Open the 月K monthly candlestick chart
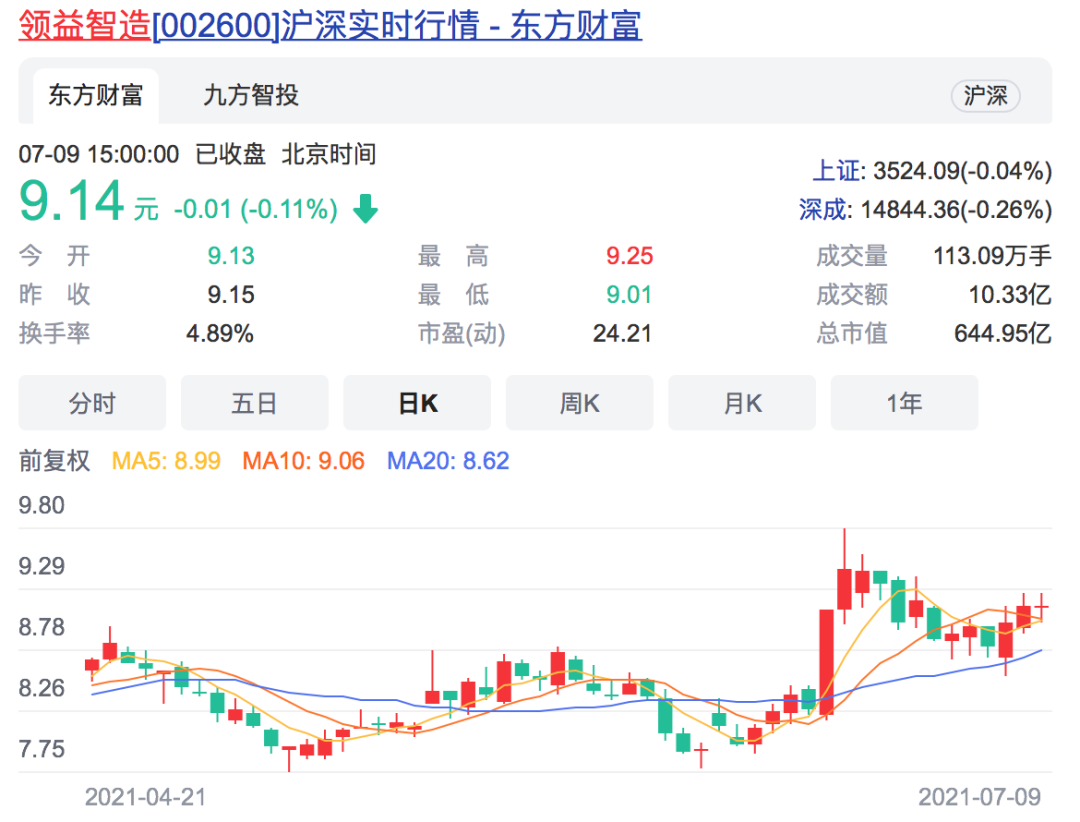This screenshot has width=1080, height=822. (742, 402)
